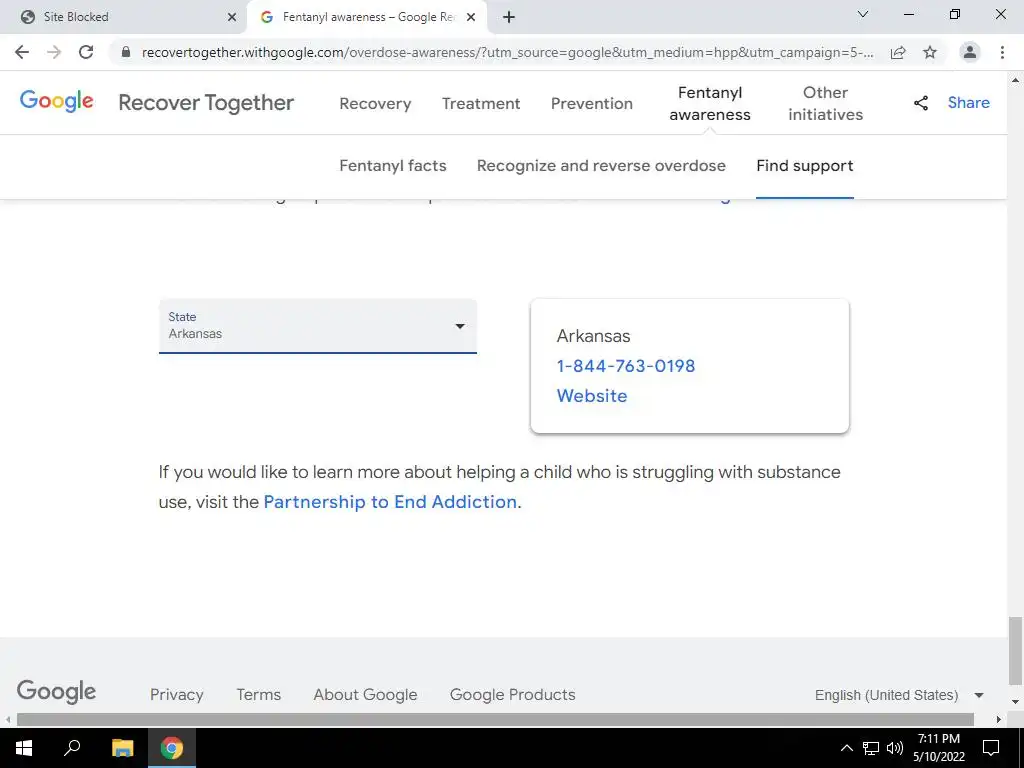Screen dimensions: 1024x768
Task: Open the State dropdown showing Arkansas
Action: [318, 326]
